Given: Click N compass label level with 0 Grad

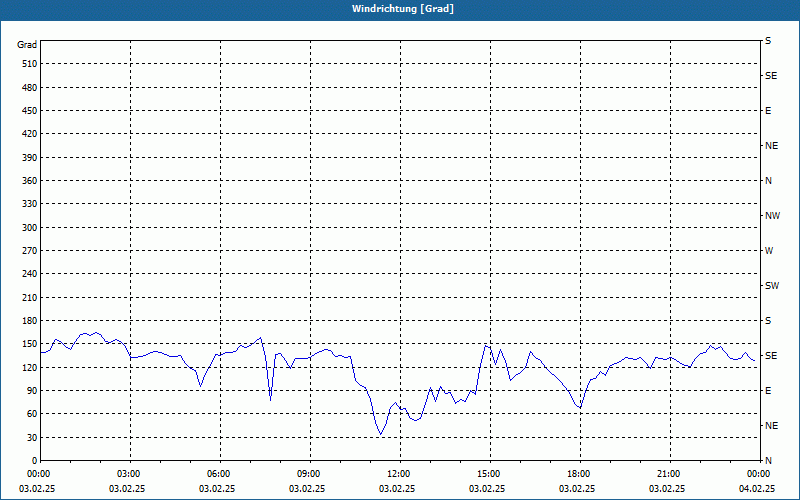Looking at the screenshot, I should (x=769, y=460).
